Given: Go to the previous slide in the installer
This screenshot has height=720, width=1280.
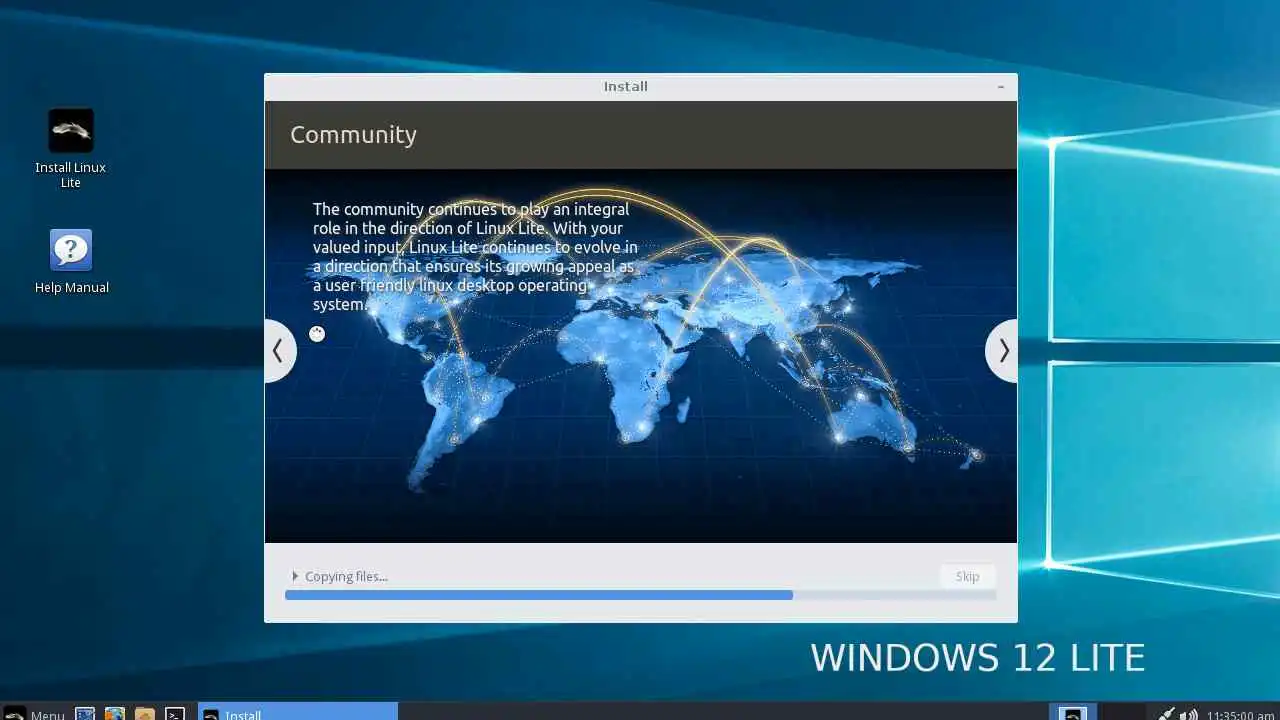Looking at the screenshot, I should [280, 351].
